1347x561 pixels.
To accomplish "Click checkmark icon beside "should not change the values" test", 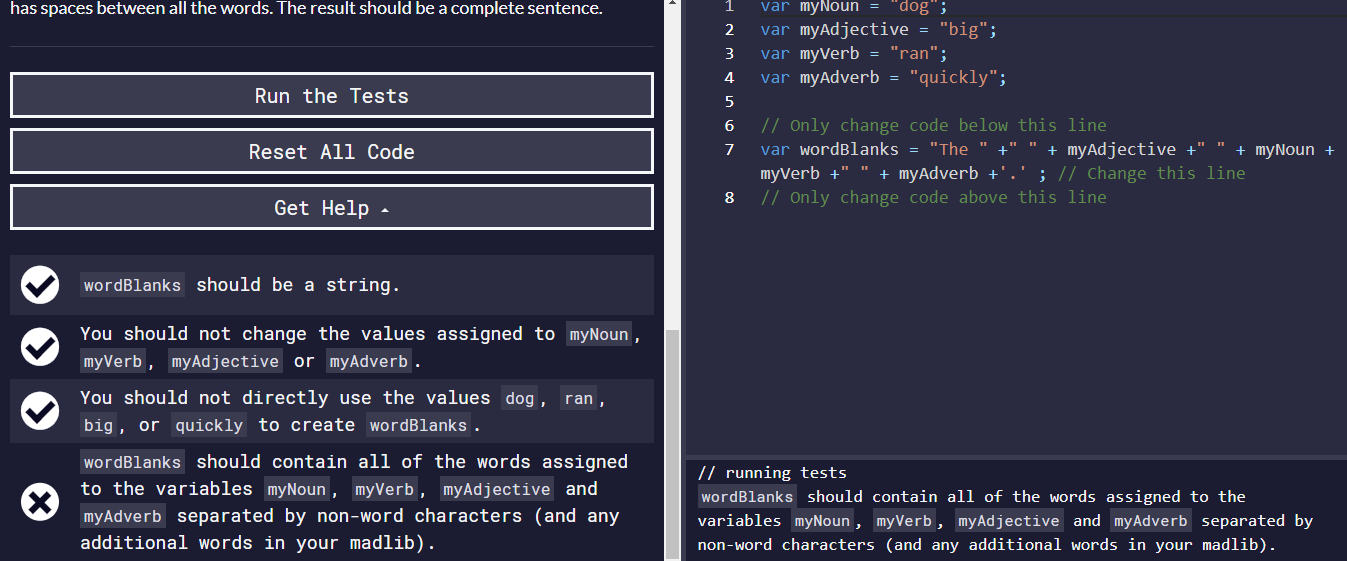I will [40, 347].
